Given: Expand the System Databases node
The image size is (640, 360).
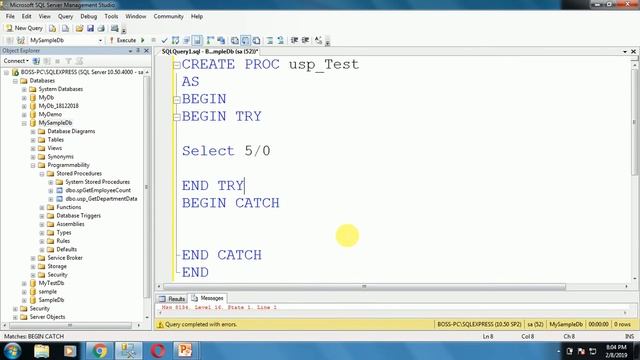Looking at the screenshot, I should click(x=24, y=89).
